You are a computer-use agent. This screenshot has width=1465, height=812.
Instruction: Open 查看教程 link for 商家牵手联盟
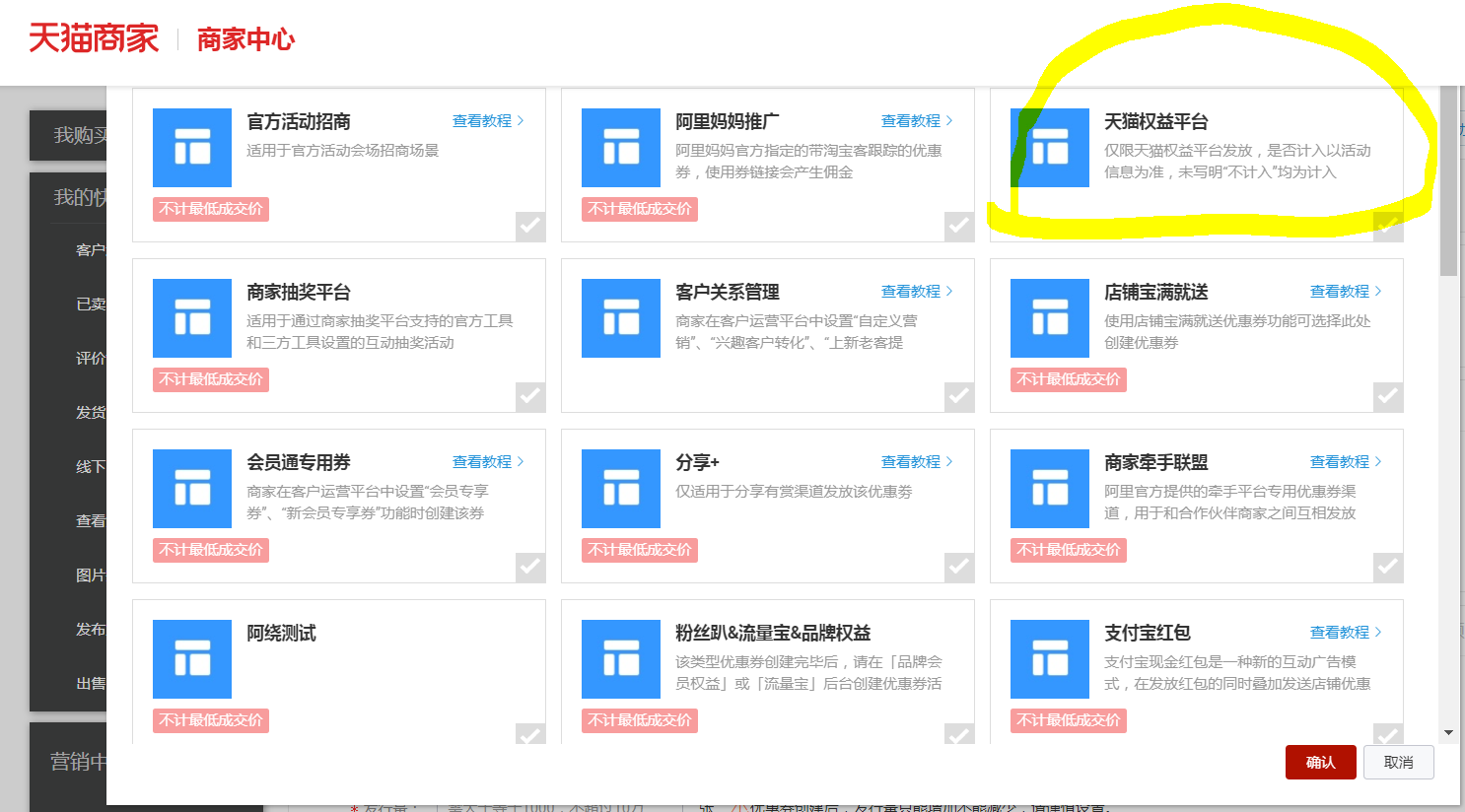(x=1346, y=462)
